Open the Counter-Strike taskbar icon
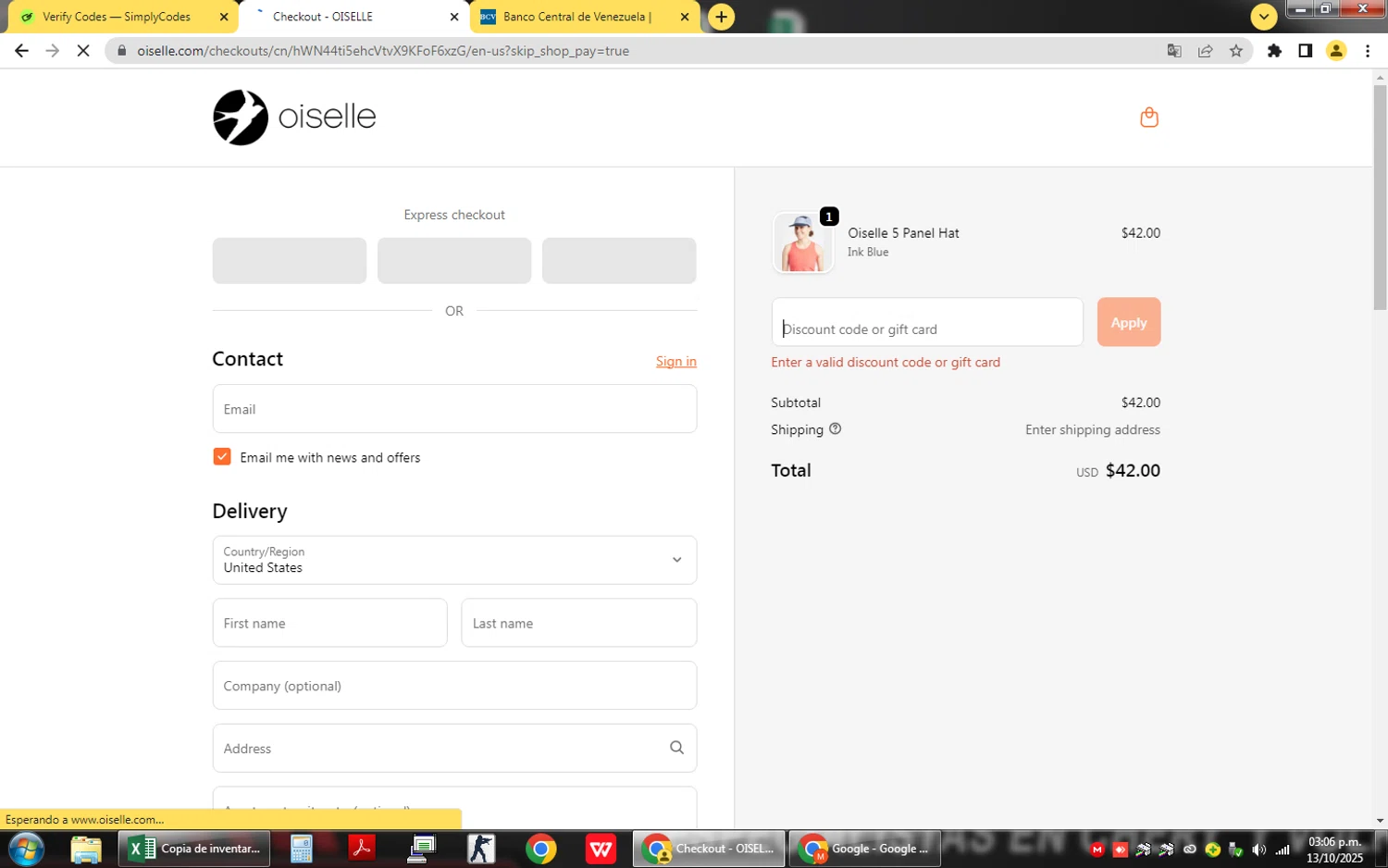Image resolution: width=1388 pixels, height=868 pixels. coord(481,849)
